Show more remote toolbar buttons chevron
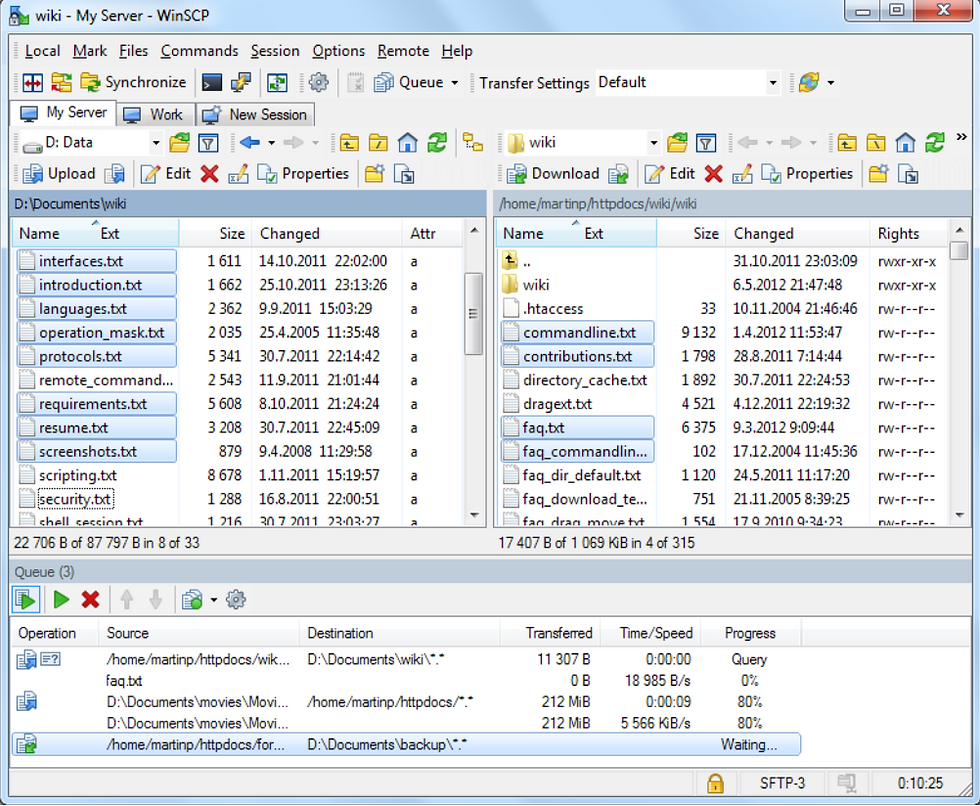980x806 pixels. tap(961, 137)
